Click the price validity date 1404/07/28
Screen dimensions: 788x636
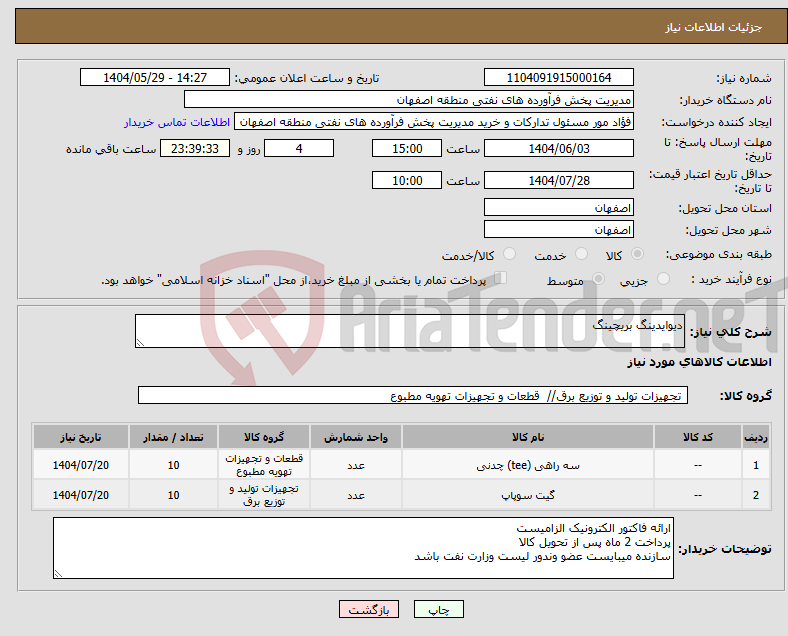558,180
